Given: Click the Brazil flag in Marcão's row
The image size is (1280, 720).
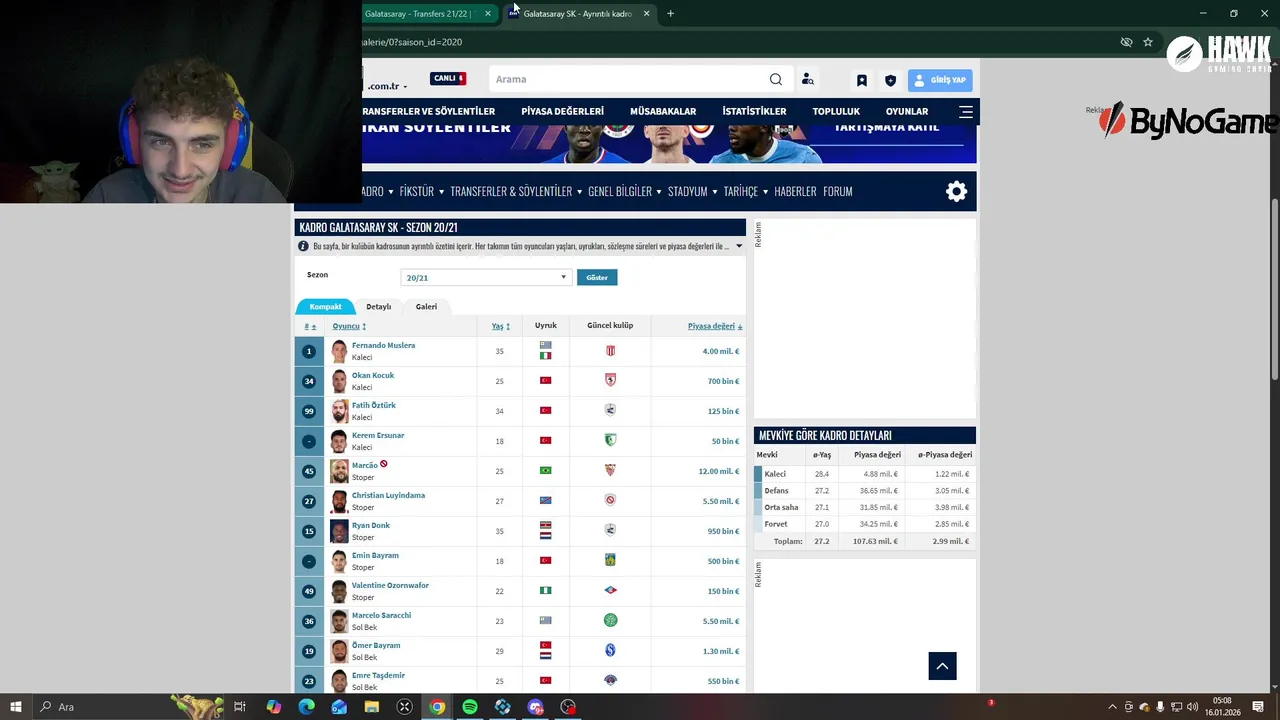Looking at the screenshot, I should tap(546, 470).
